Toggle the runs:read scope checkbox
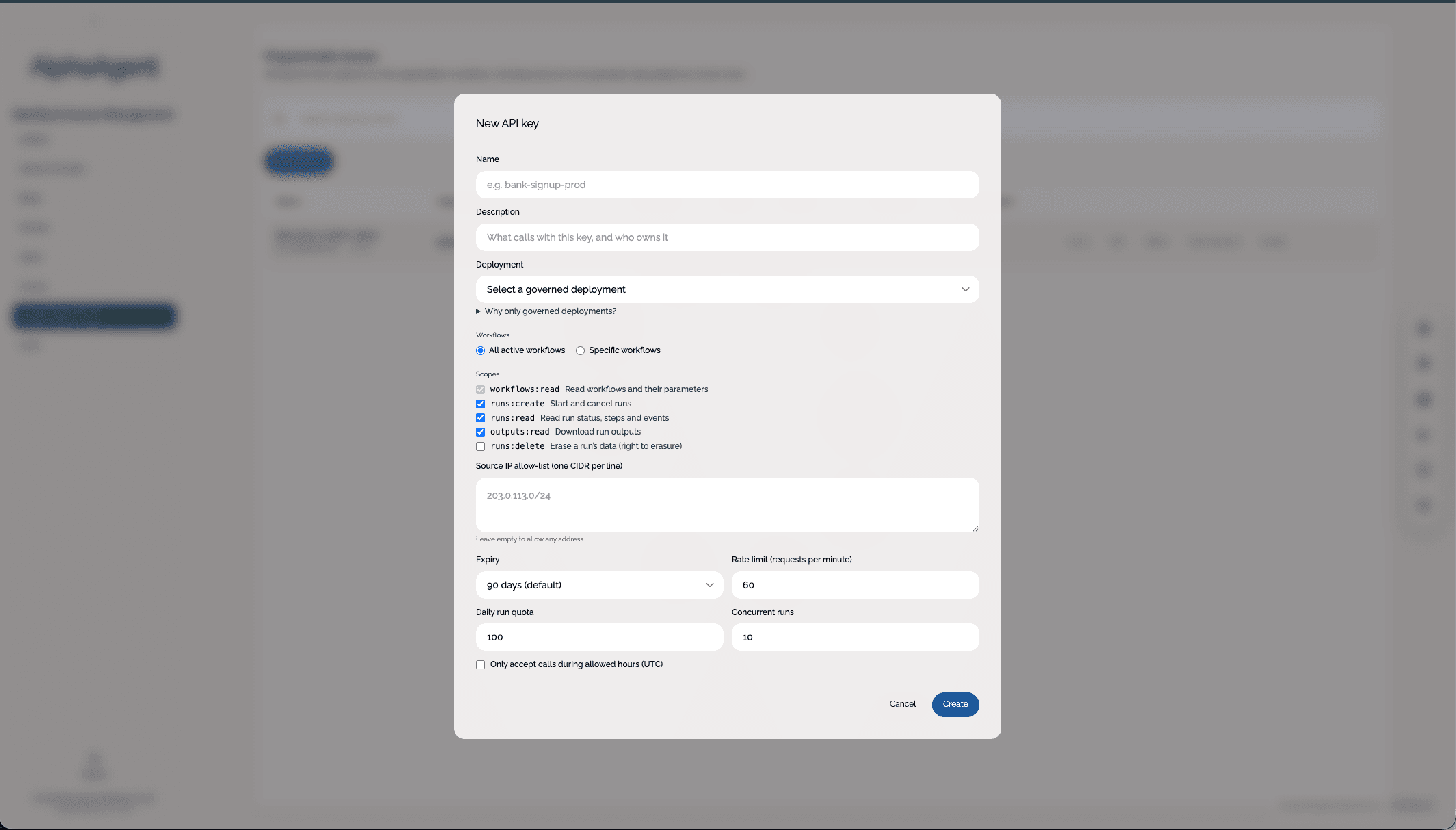This screenshot has height=830, width=1456. [481, 418]
